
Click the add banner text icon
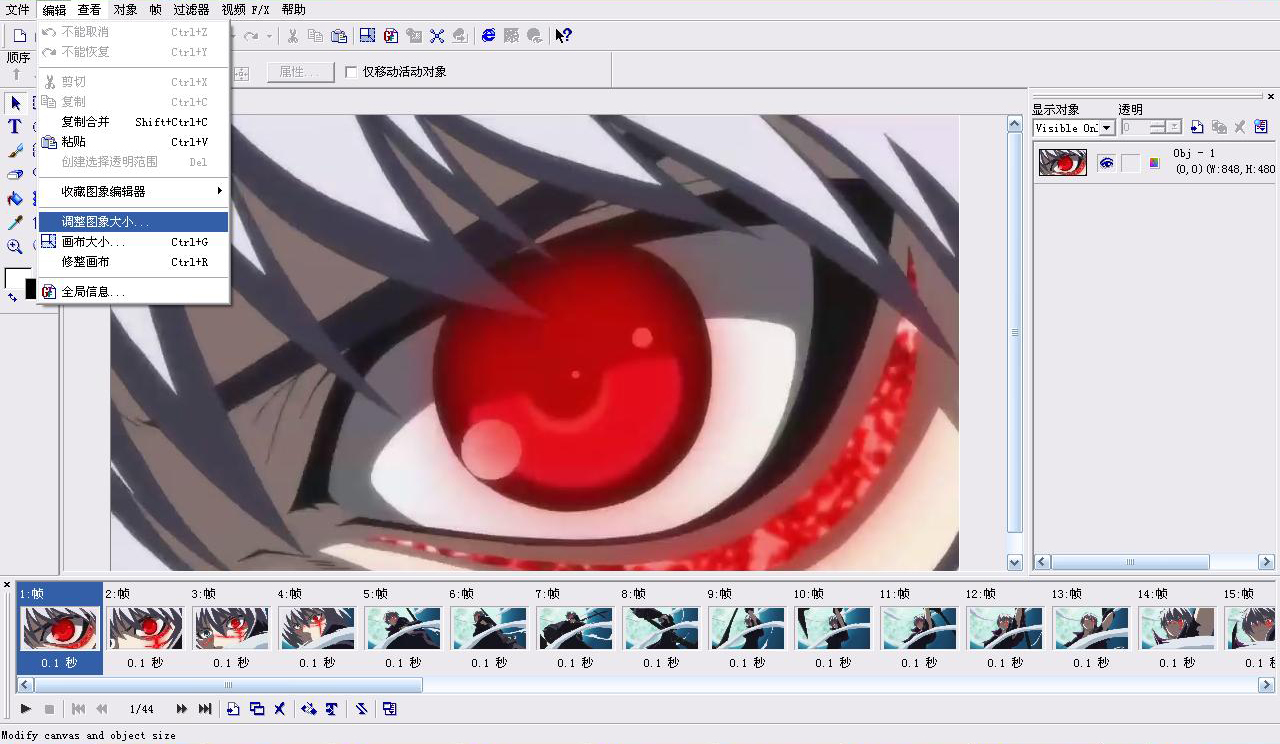click(331, 709)
